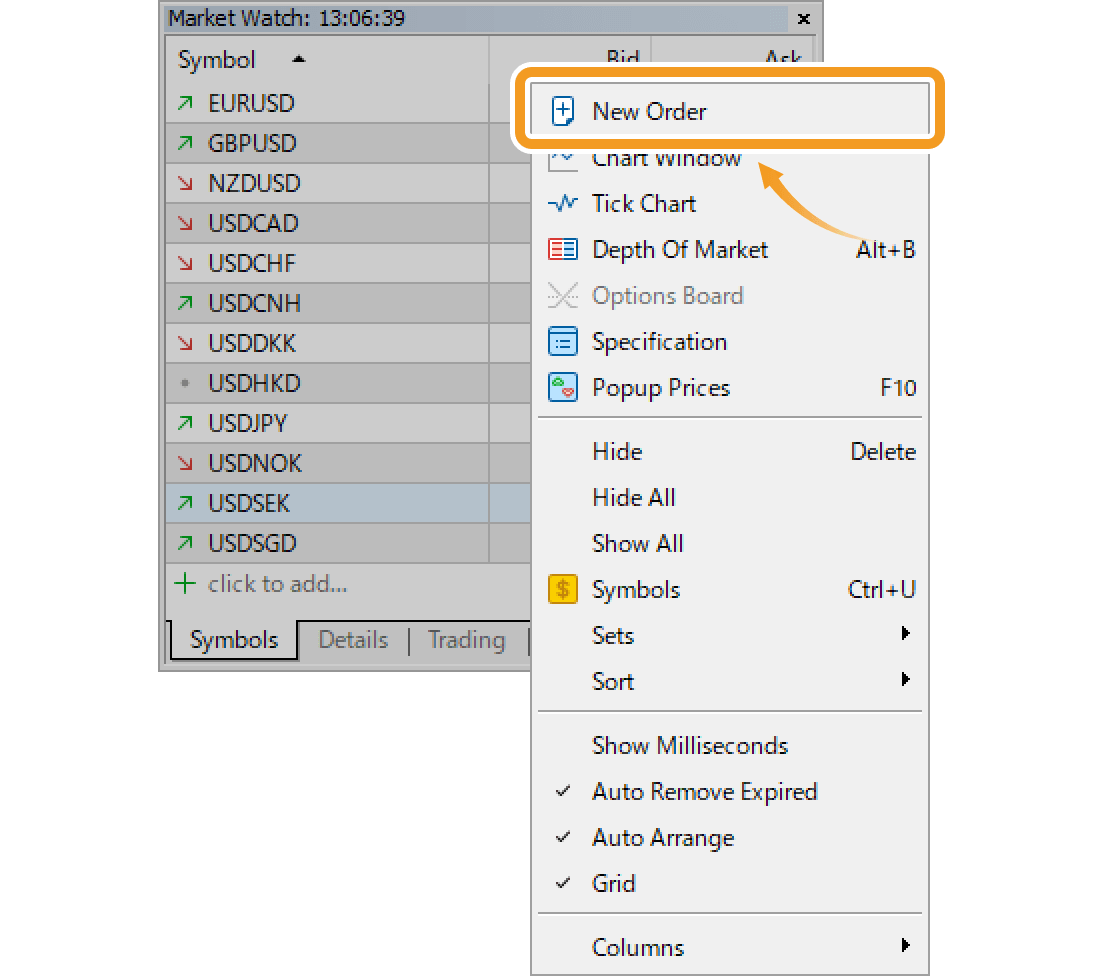Image resolution: width=1100 pixels, height=976 pixels.
Task: Expand the Sets submenu
Action: click(612, 635)
